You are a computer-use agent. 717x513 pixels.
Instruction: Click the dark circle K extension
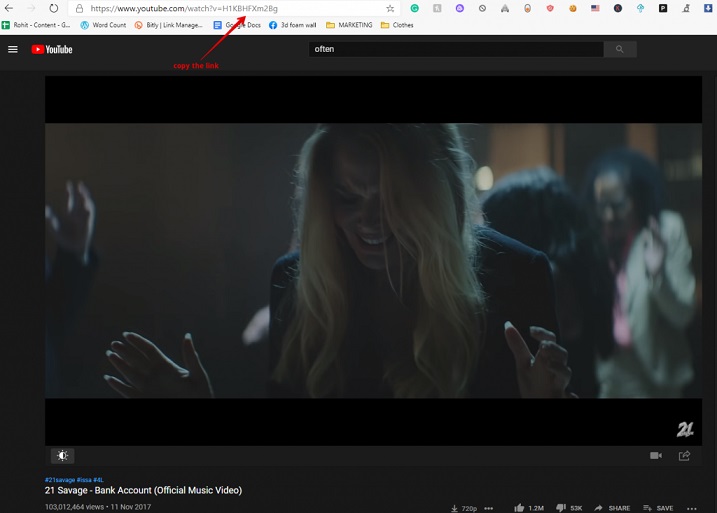tap(618, 8)
